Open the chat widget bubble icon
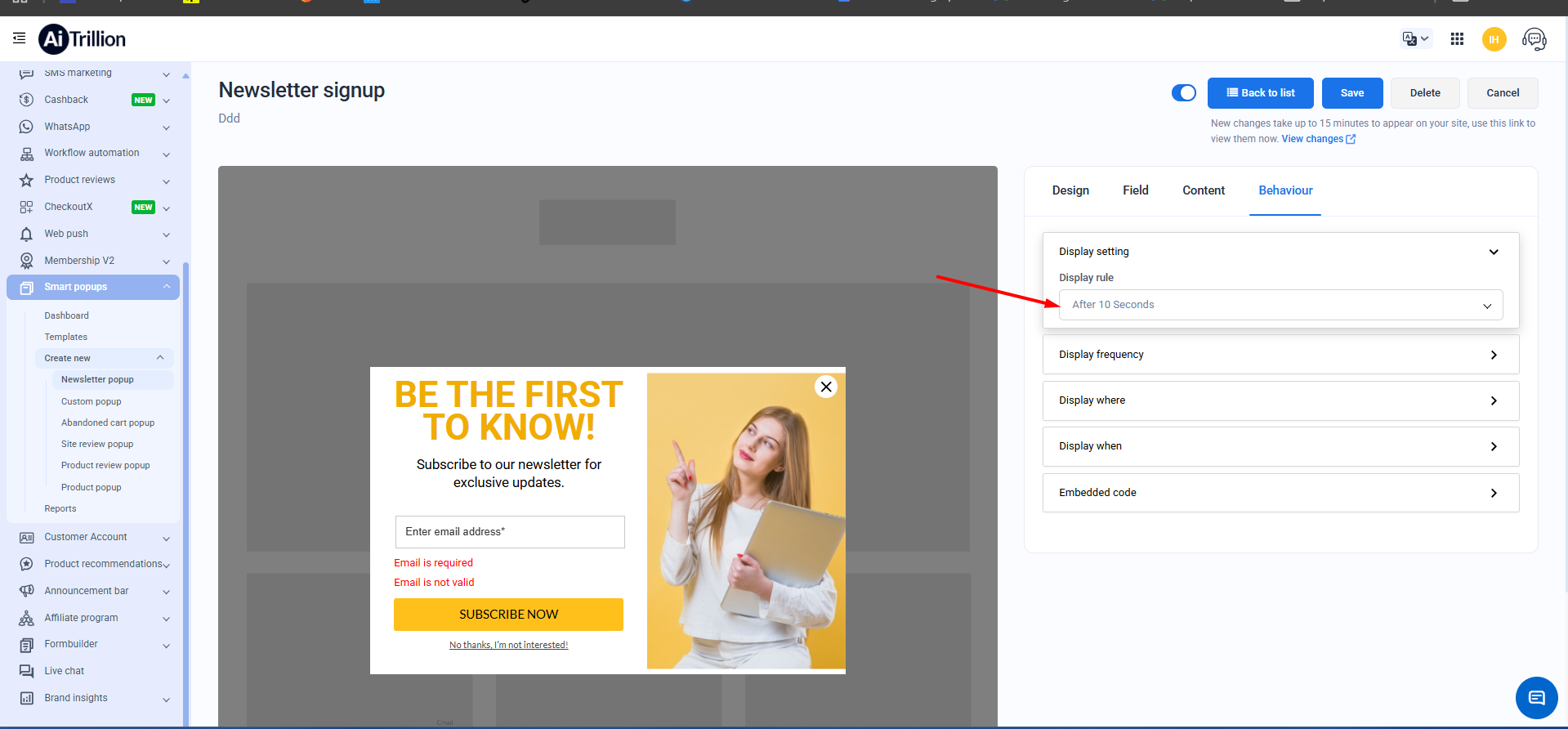Screen dimensions: 1568x729 coord(1536,697)
